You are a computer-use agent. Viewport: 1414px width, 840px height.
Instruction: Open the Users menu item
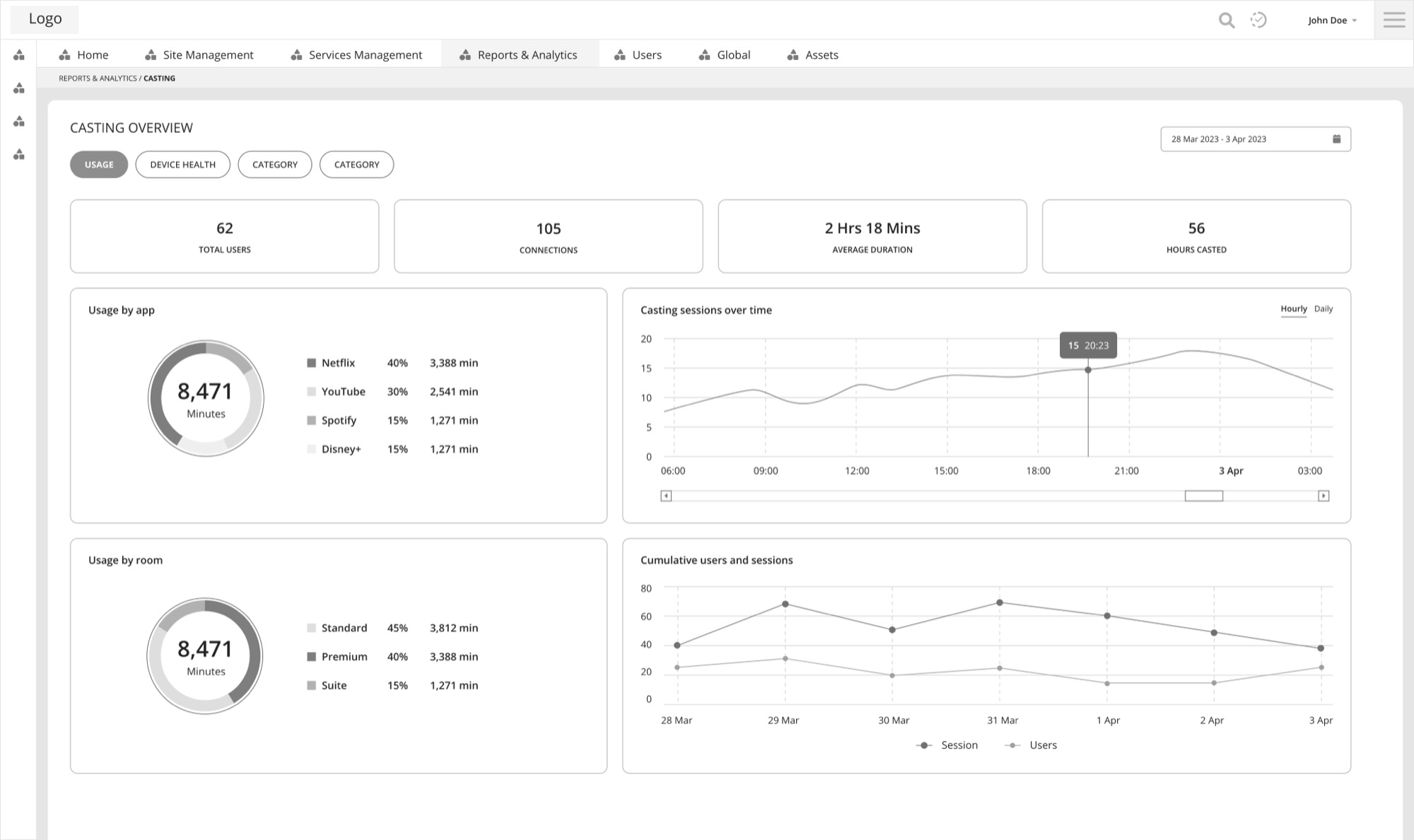pyautogui.click(x=638, y=54)
